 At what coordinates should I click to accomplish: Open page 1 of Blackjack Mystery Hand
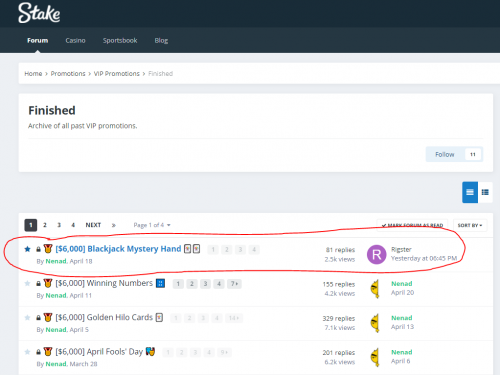(213, 249)
